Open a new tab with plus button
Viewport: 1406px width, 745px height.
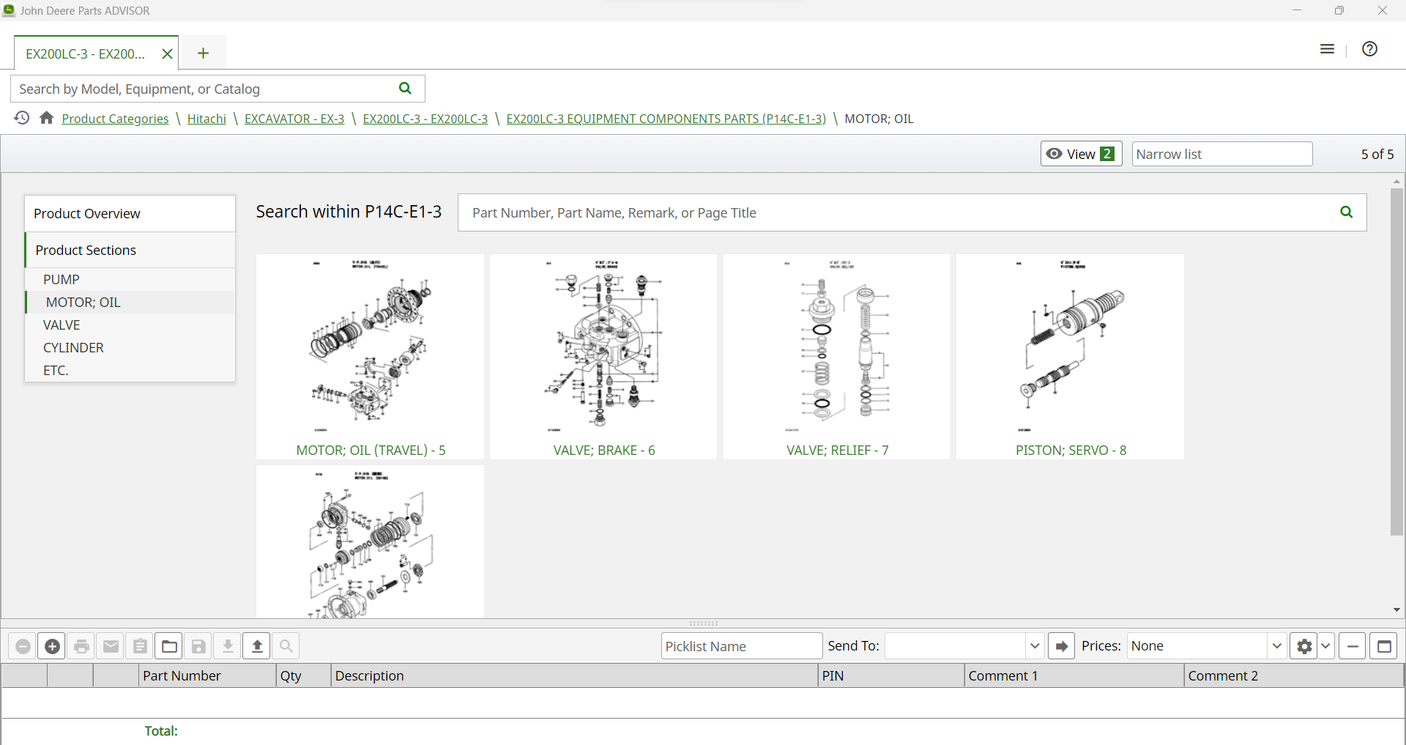click(x=203, y=53)
